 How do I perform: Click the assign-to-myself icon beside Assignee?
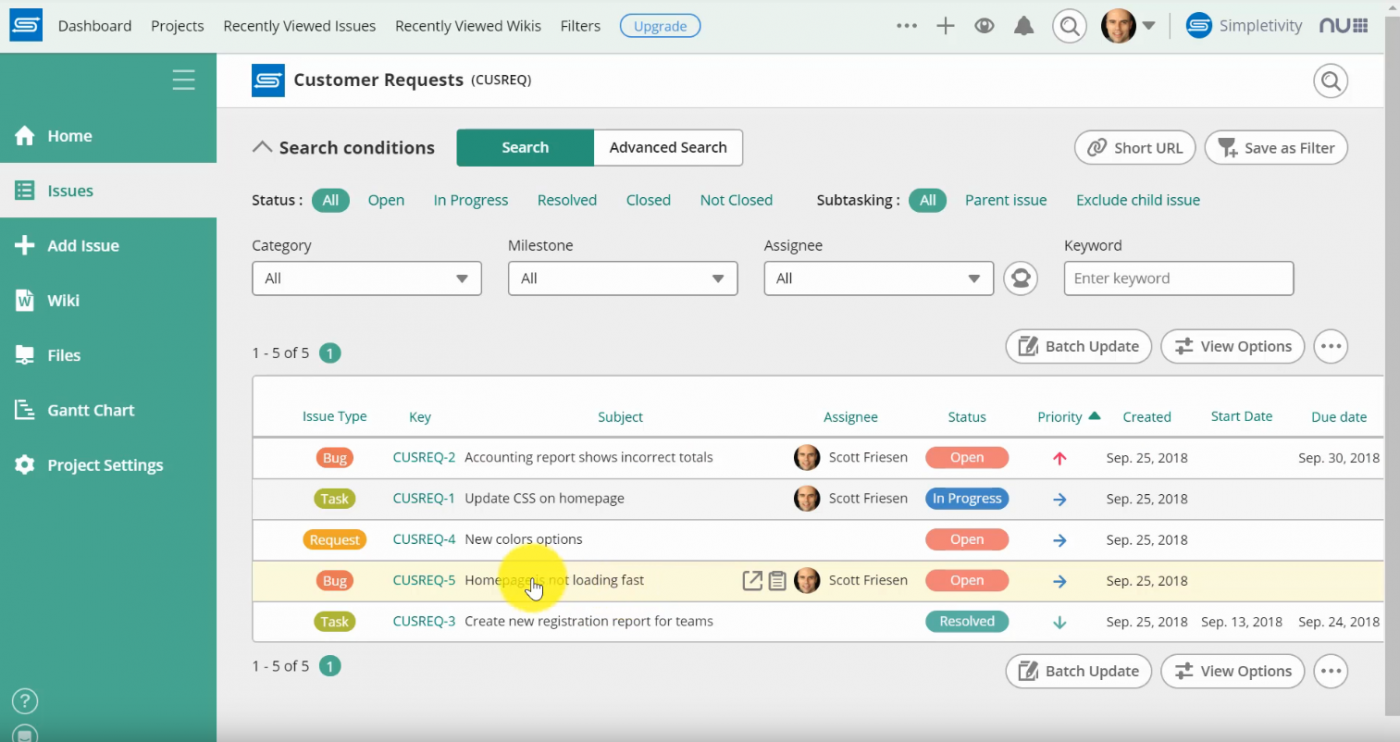(x=1020, y=278)
